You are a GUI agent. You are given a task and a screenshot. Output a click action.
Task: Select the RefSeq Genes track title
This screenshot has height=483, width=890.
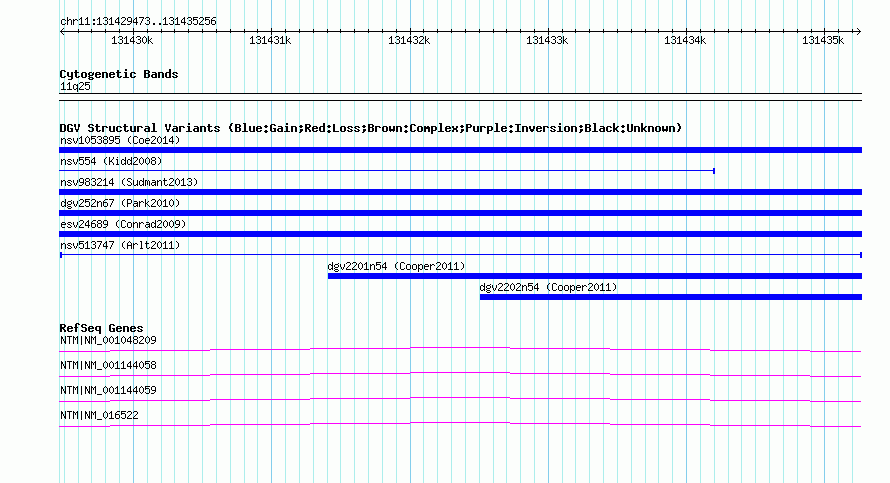tap(101, 328)
